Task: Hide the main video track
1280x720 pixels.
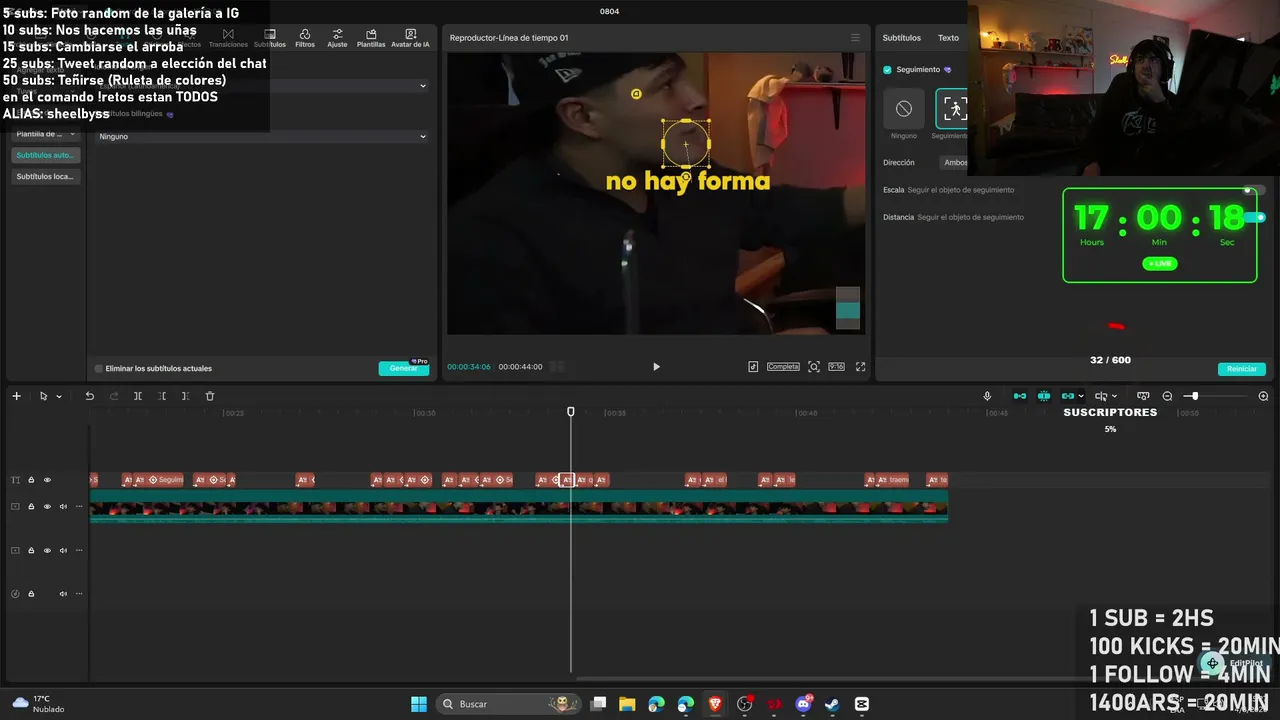Action: [47, 507]
